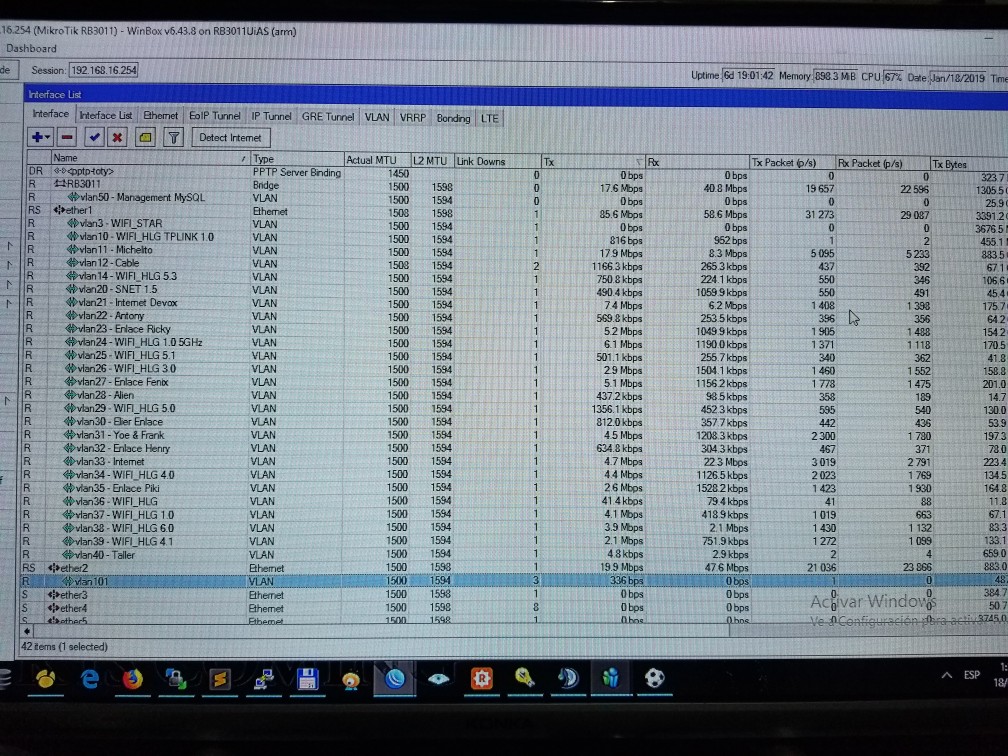Image resolution: width=1008 pixels, height=756 pixels.
Task: Open the IP Tunnel tab
Action: (x=271, y=116)
